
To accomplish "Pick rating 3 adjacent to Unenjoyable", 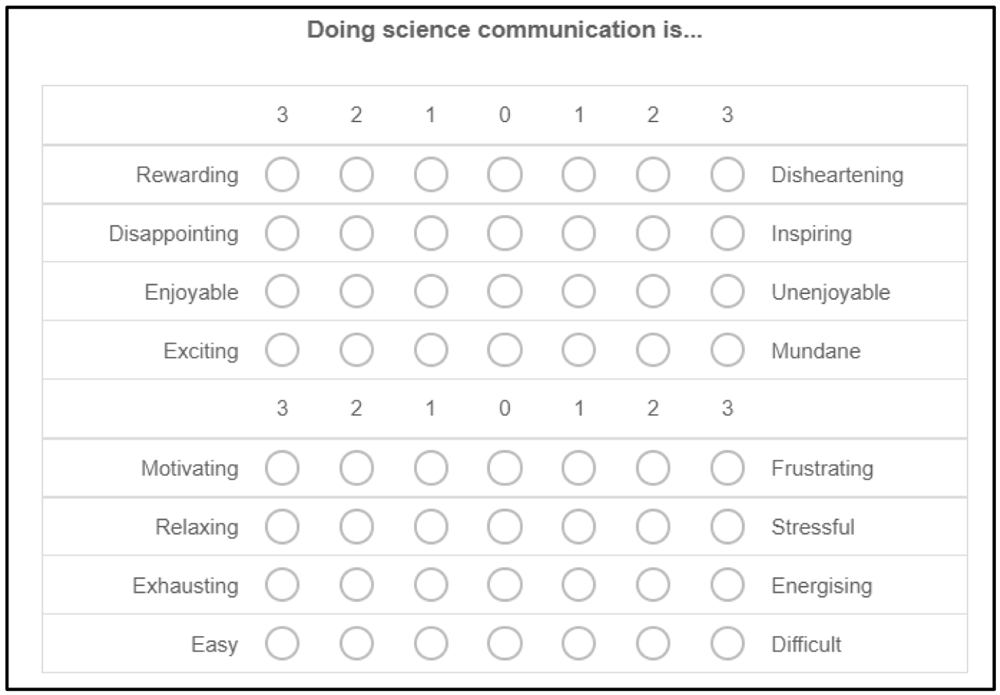I will [x=727, y=292].
